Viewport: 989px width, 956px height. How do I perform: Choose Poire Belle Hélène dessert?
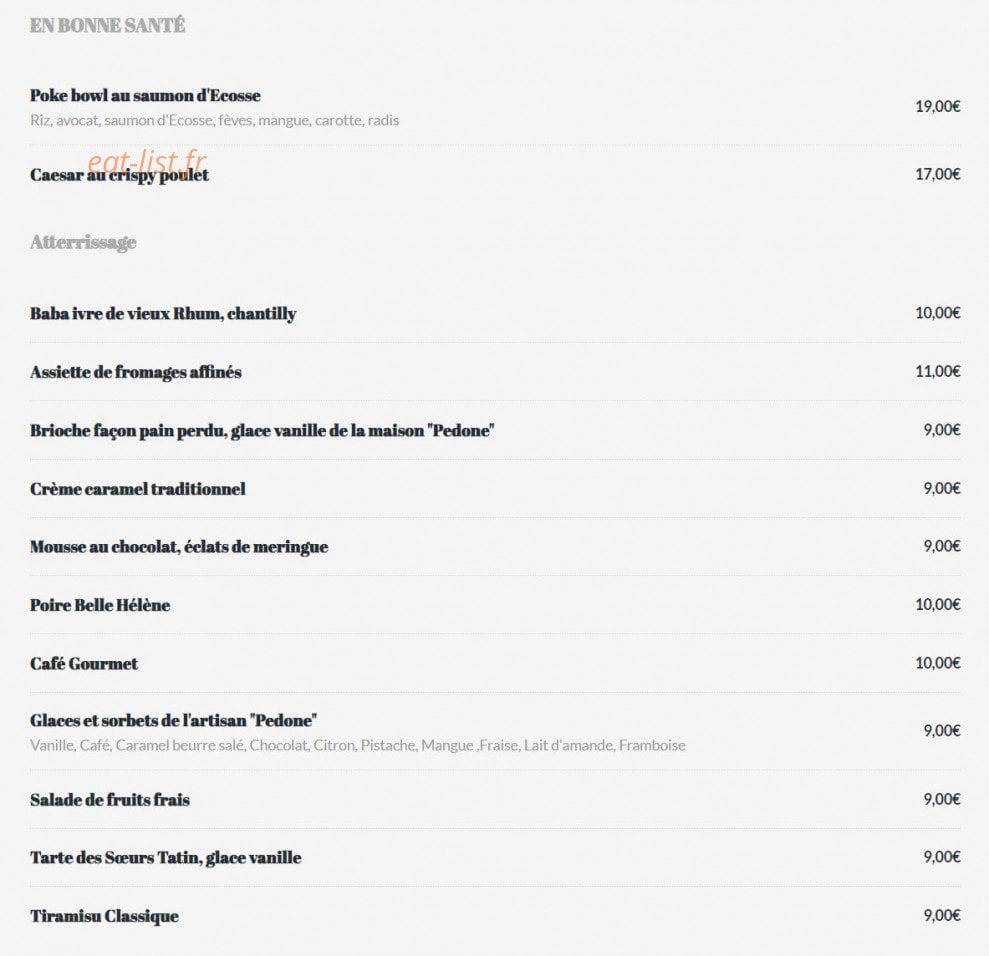(100, 605)
